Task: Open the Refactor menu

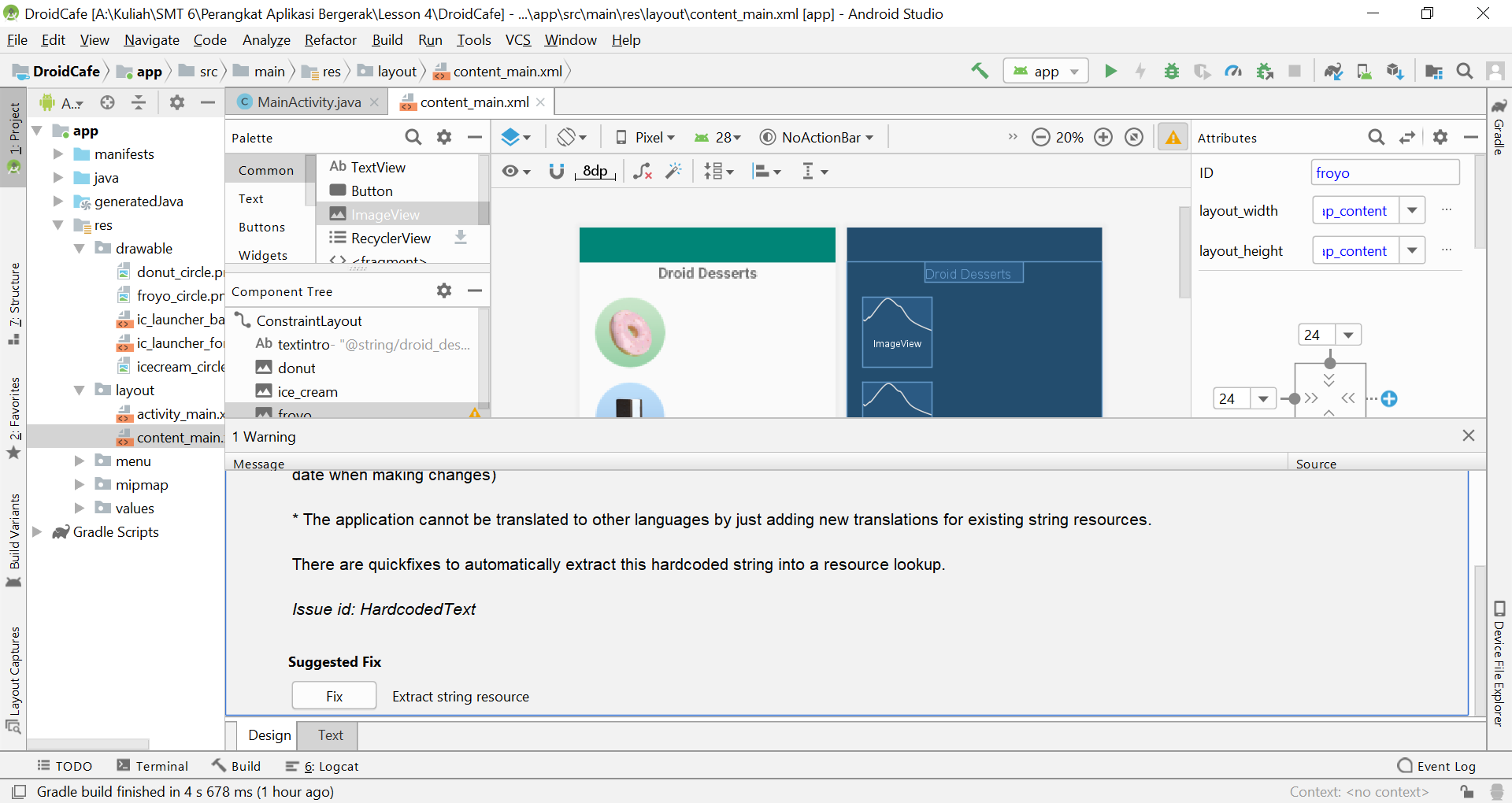Action: point(330,40)
